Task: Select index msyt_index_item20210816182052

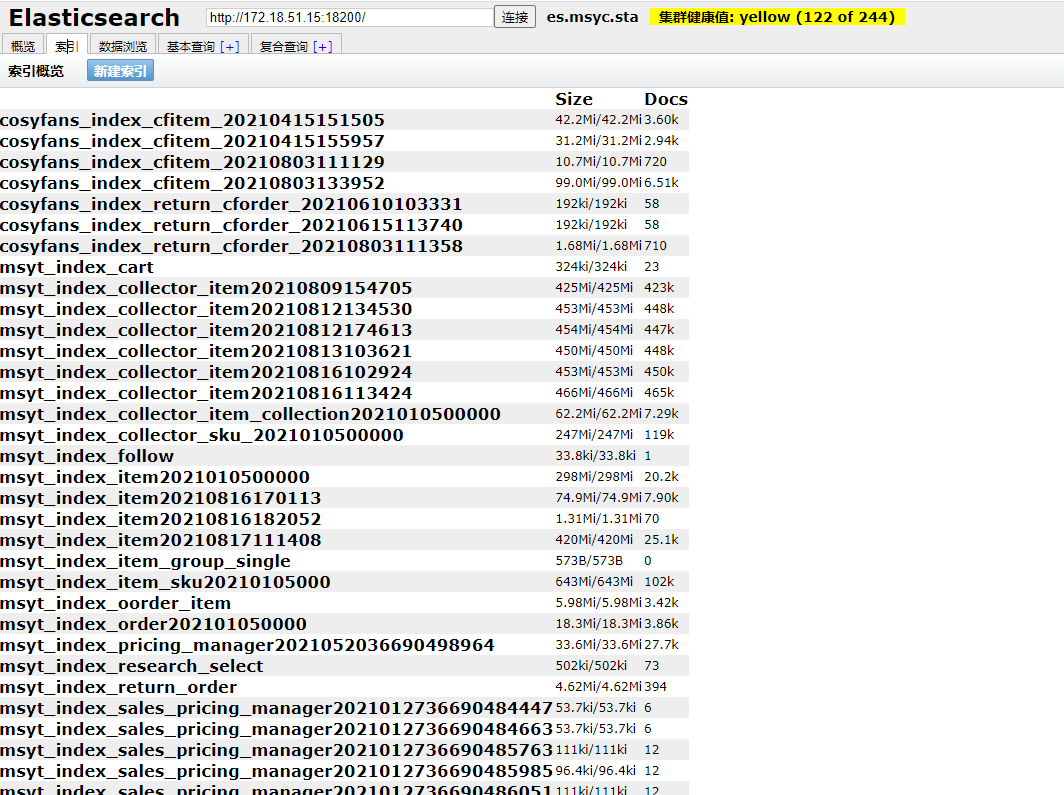Action: (161, 520)
